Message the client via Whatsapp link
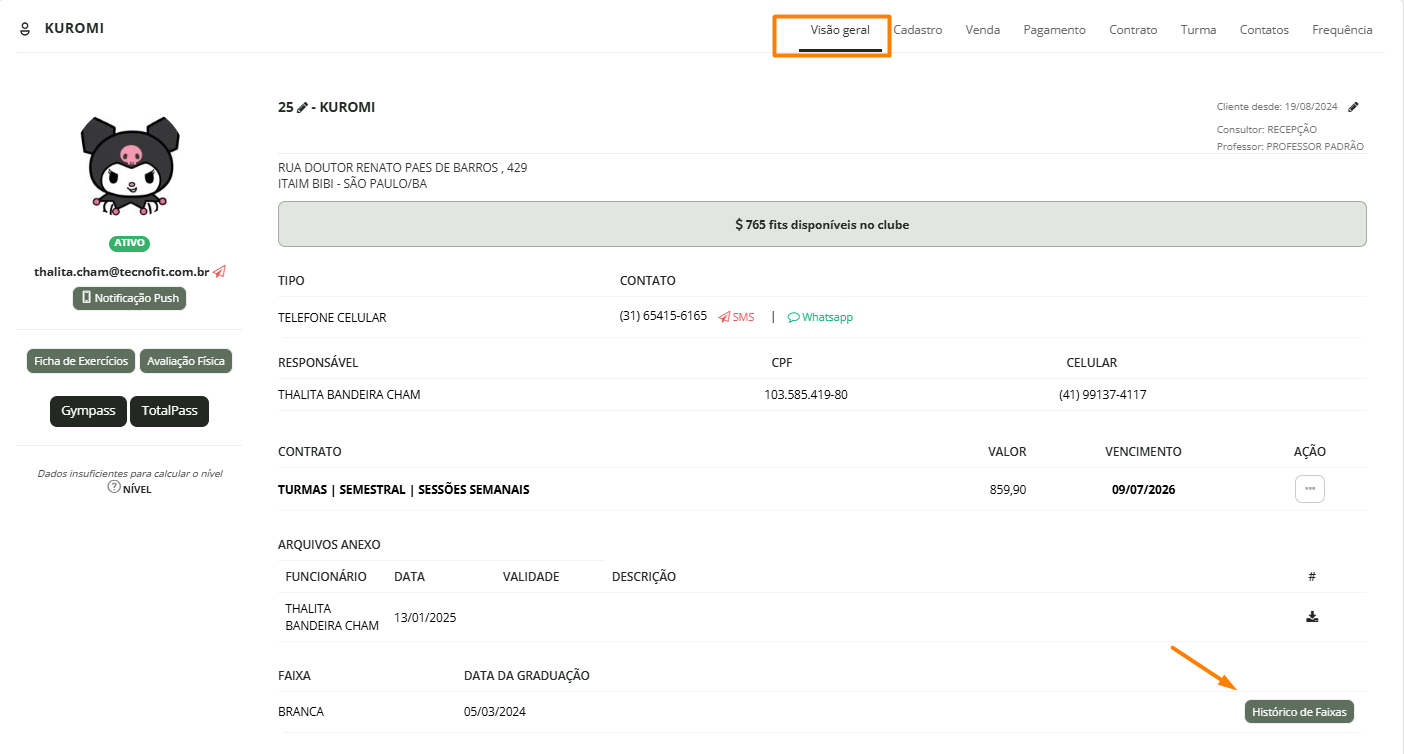Viewport: 1404px width, 754px height. 820,317
